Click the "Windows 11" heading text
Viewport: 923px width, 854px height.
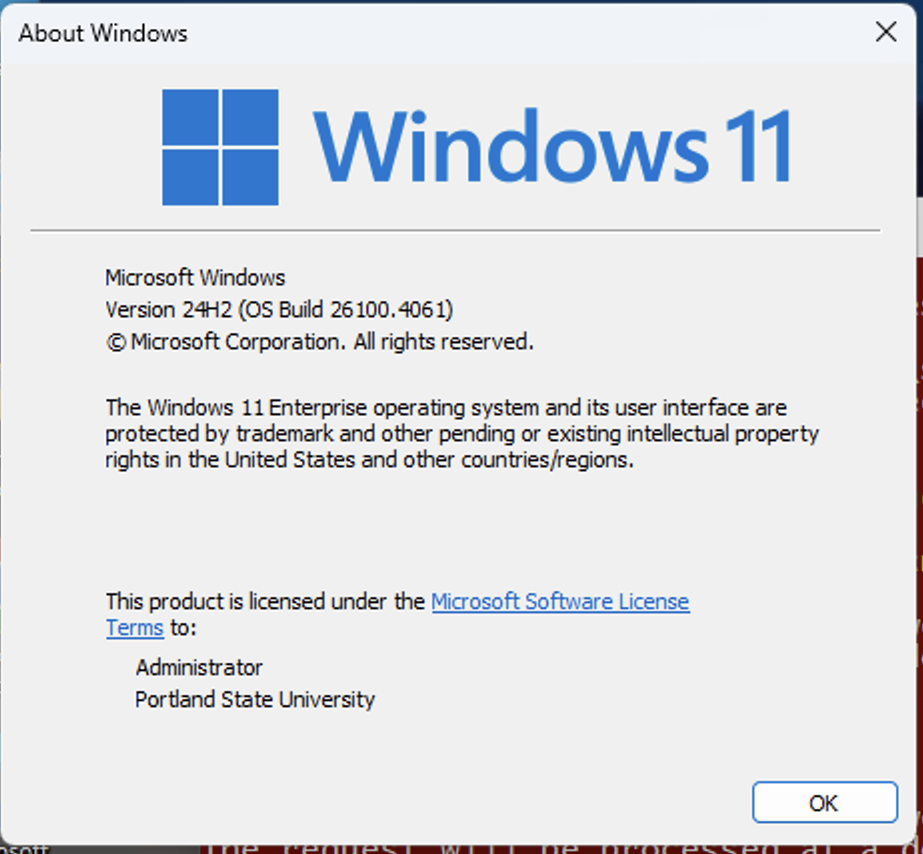(552, 146)
